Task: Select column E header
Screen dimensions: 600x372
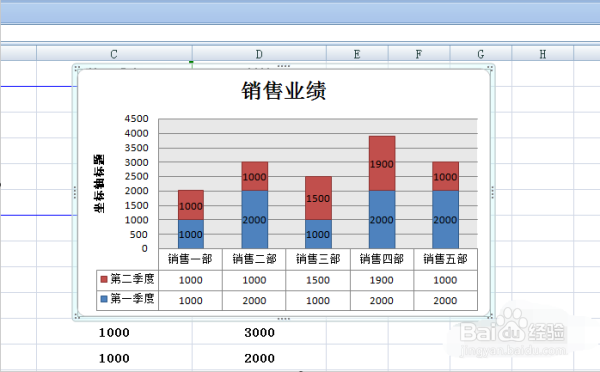Action: (x=357, y=54)
